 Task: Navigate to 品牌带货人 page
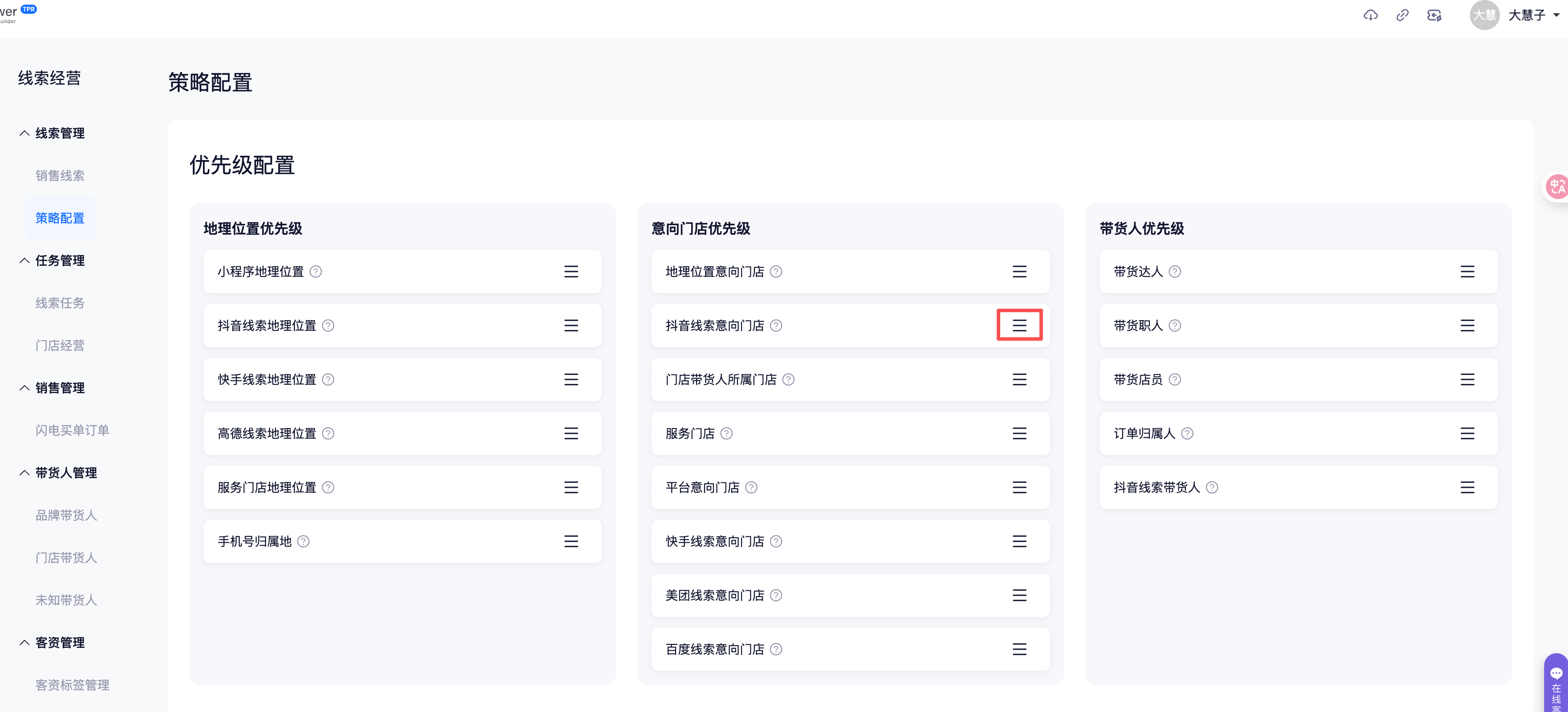pyautogui.click(x=66, y=516)
